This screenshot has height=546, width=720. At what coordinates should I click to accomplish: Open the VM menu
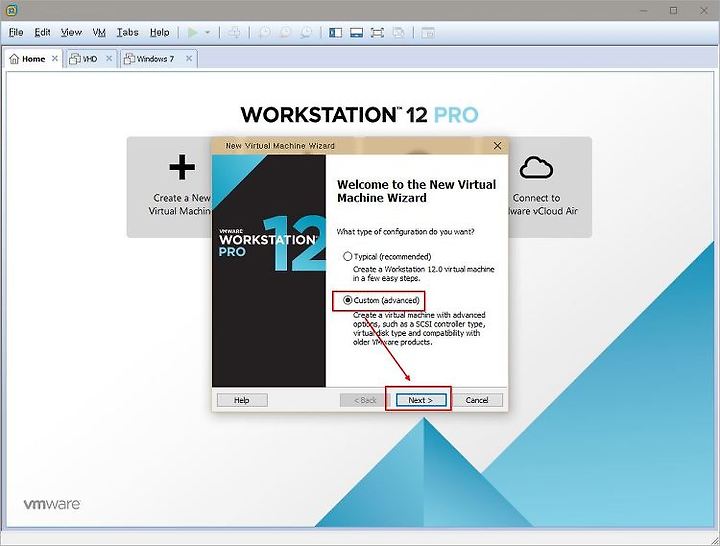(x=99, y=33)
